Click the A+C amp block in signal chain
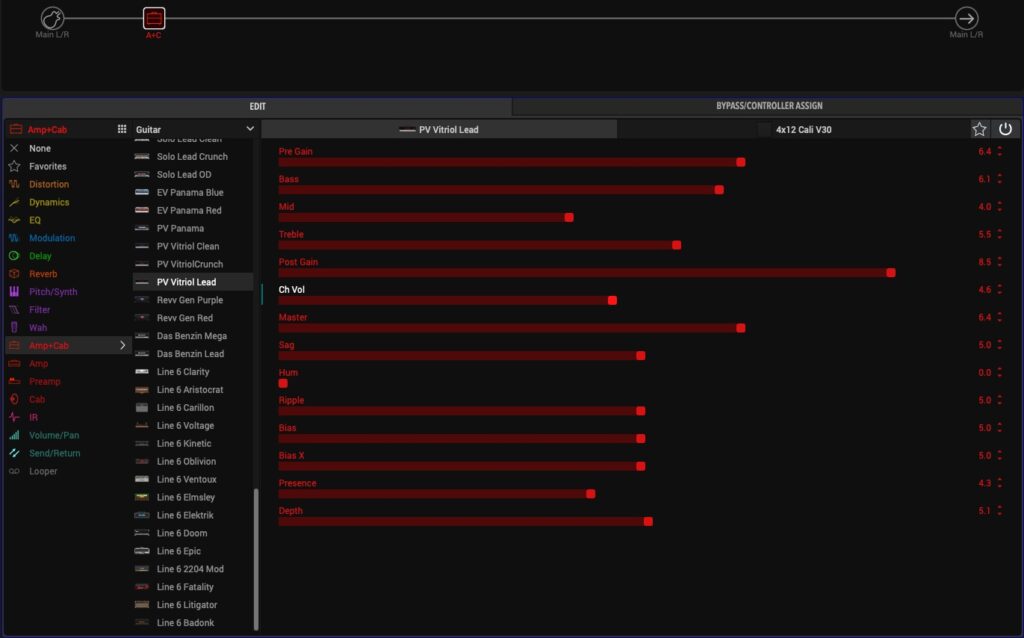This screenshot has height=638, width=1024. point(153,18)
